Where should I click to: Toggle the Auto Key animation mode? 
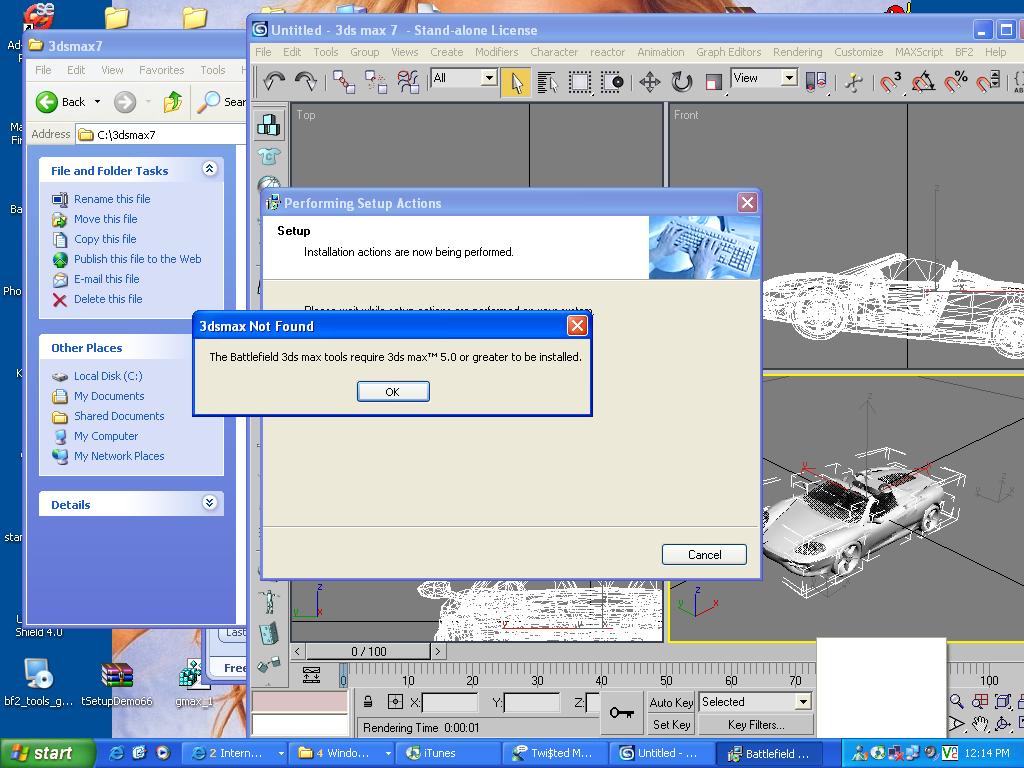tap(671, 702)
